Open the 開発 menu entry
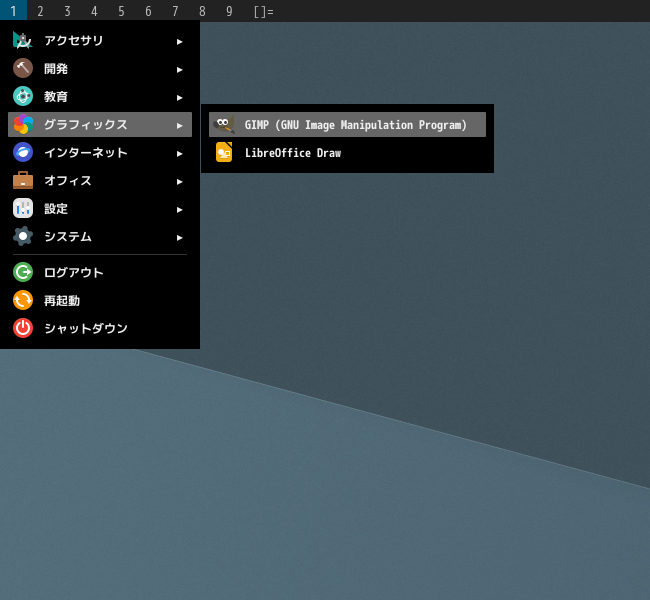 pyautogui.click(x=100, y=68)
